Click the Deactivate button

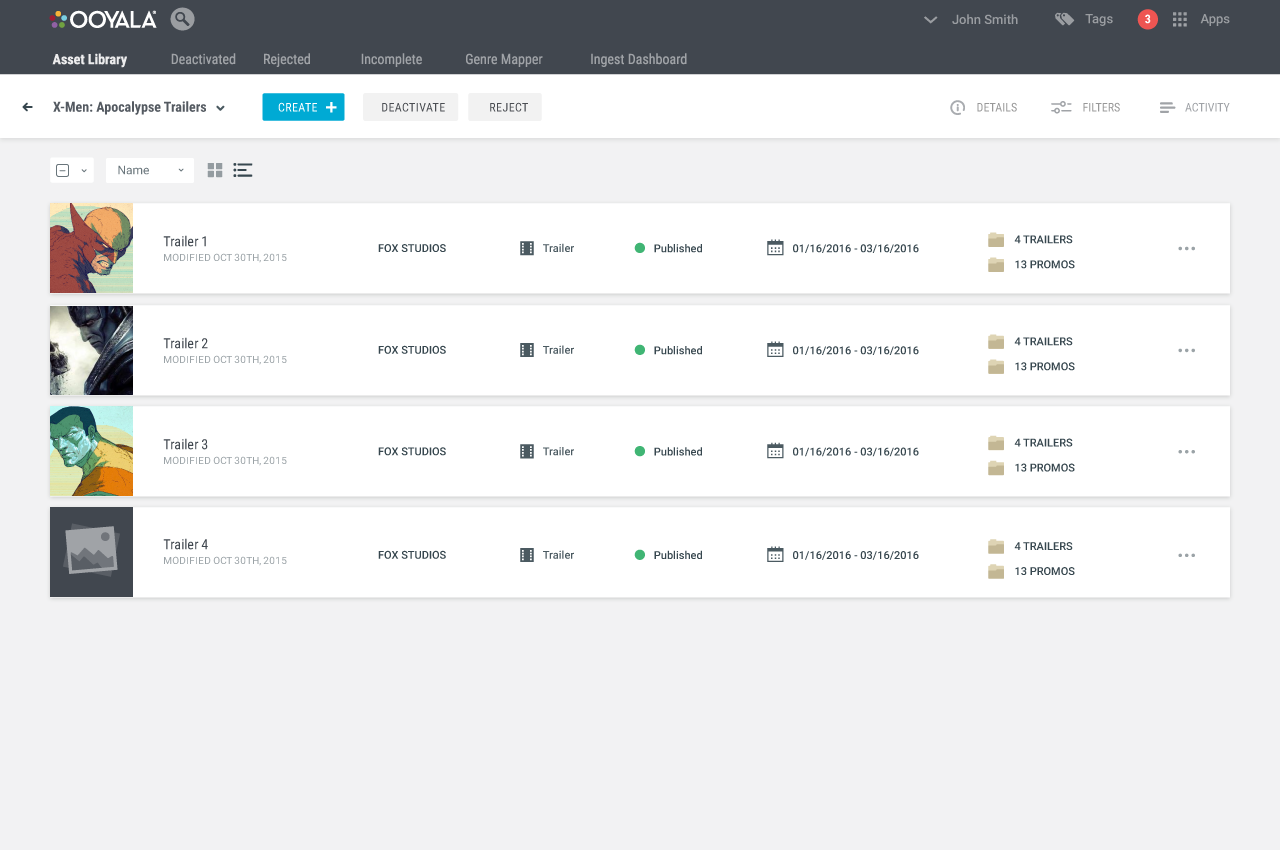pos(411,107)
